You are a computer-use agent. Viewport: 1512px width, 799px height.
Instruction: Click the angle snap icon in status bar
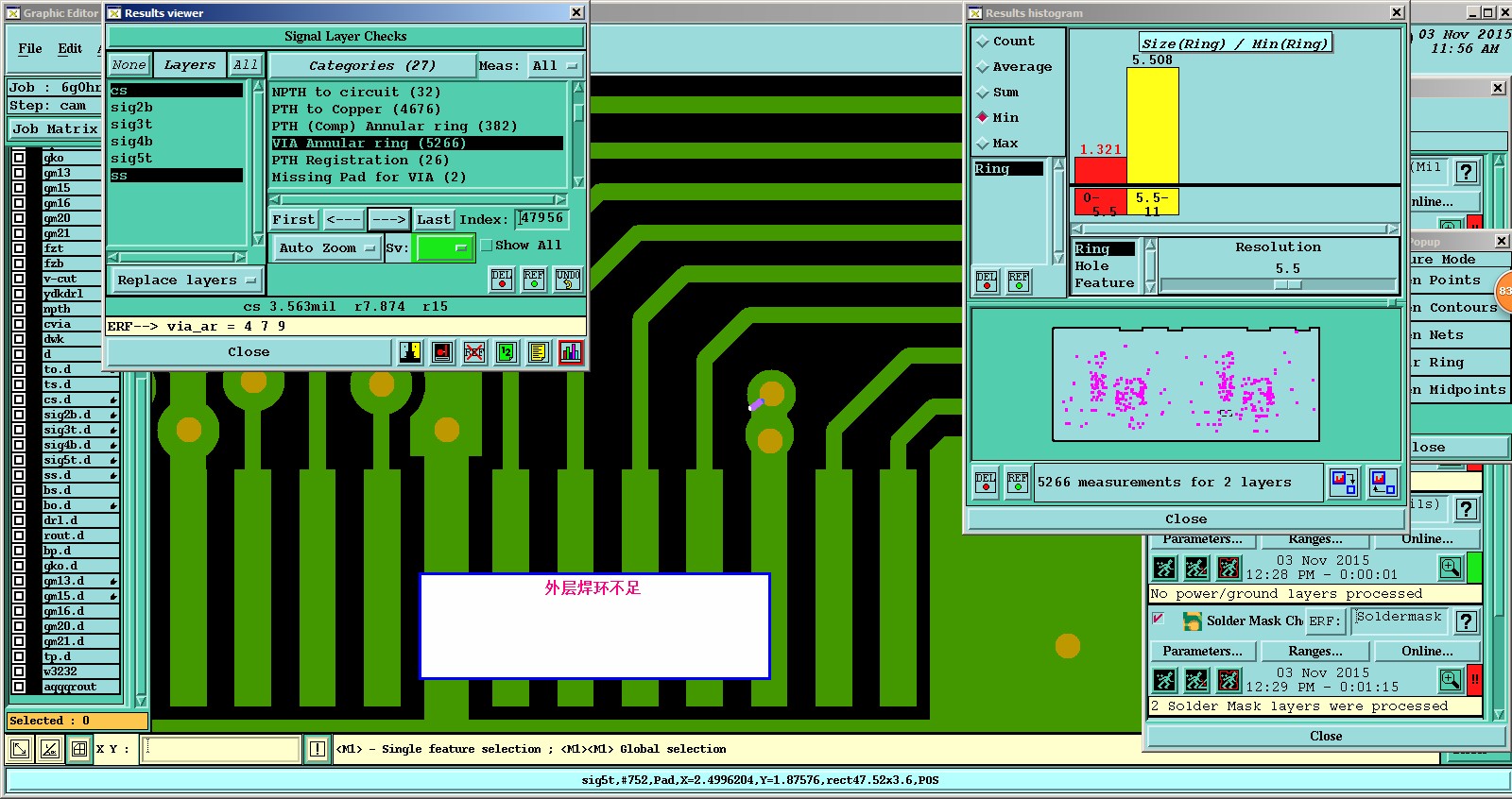point(49,749)
